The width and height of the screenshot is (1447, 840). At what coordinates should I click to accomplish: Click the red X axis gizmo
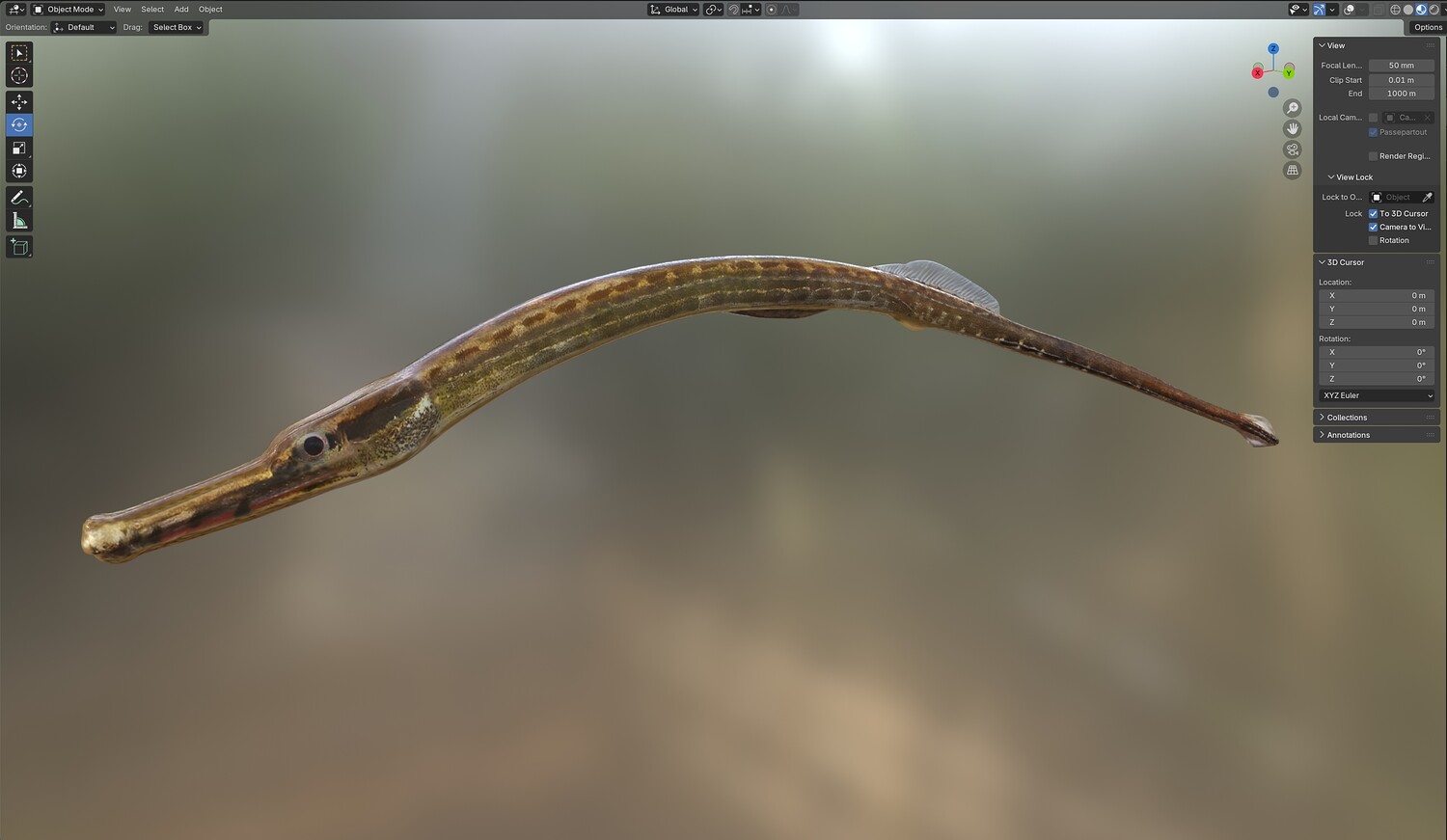(1258, 72)
